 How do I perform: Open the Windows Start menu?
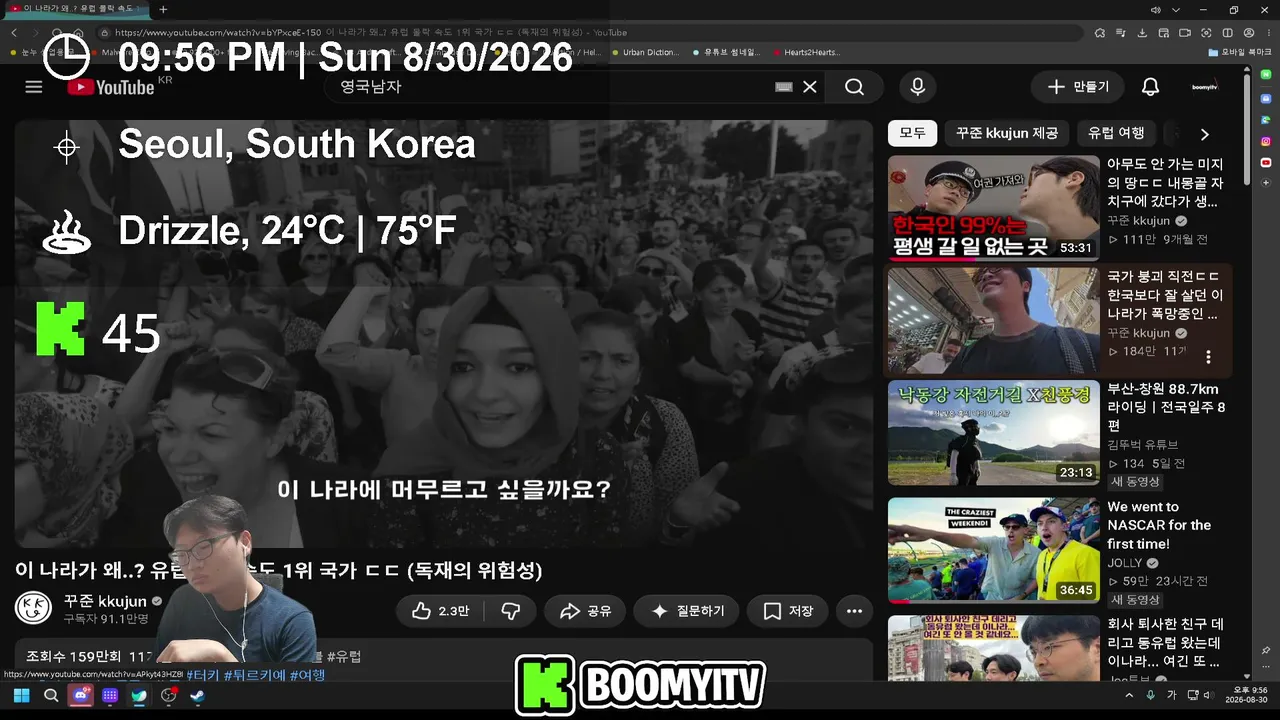click(21, 696)
